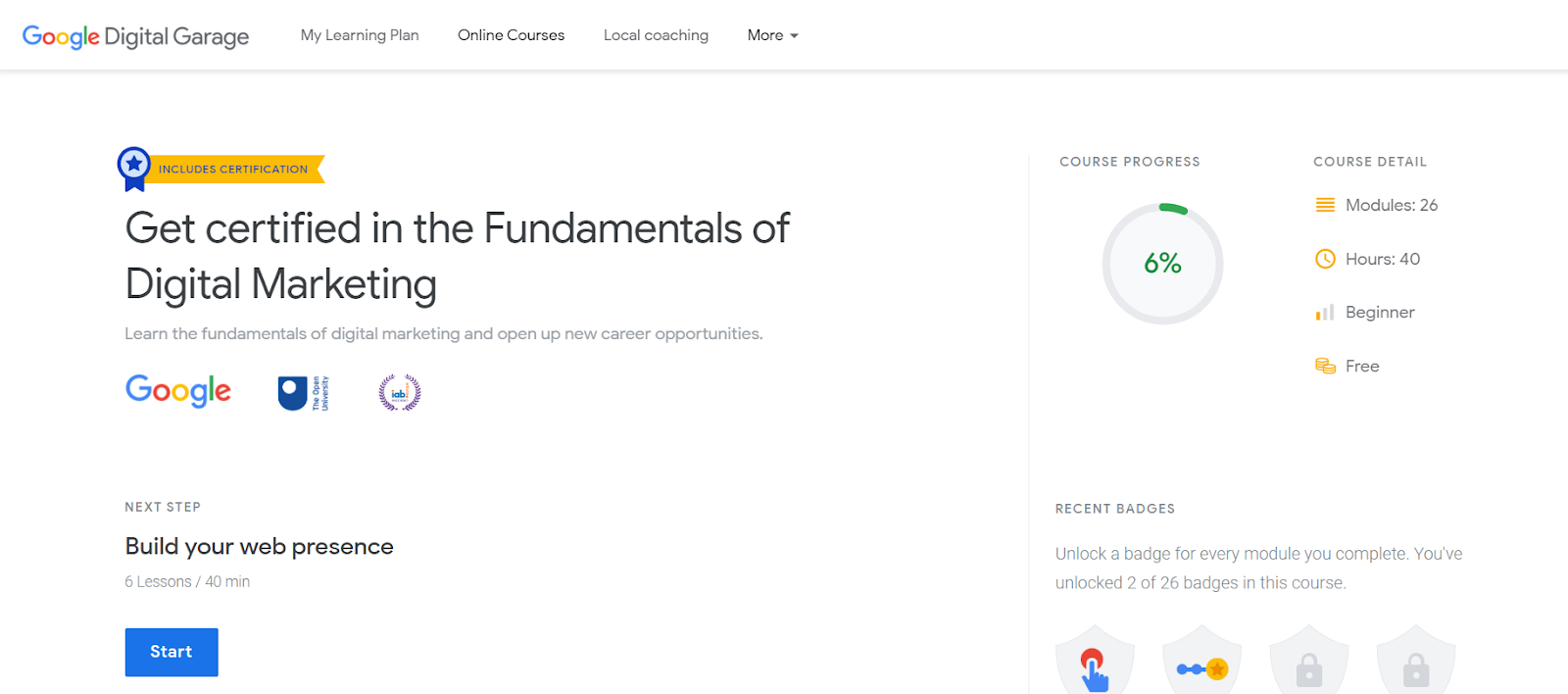Select the first locked badge

(x=1309, y=660)
